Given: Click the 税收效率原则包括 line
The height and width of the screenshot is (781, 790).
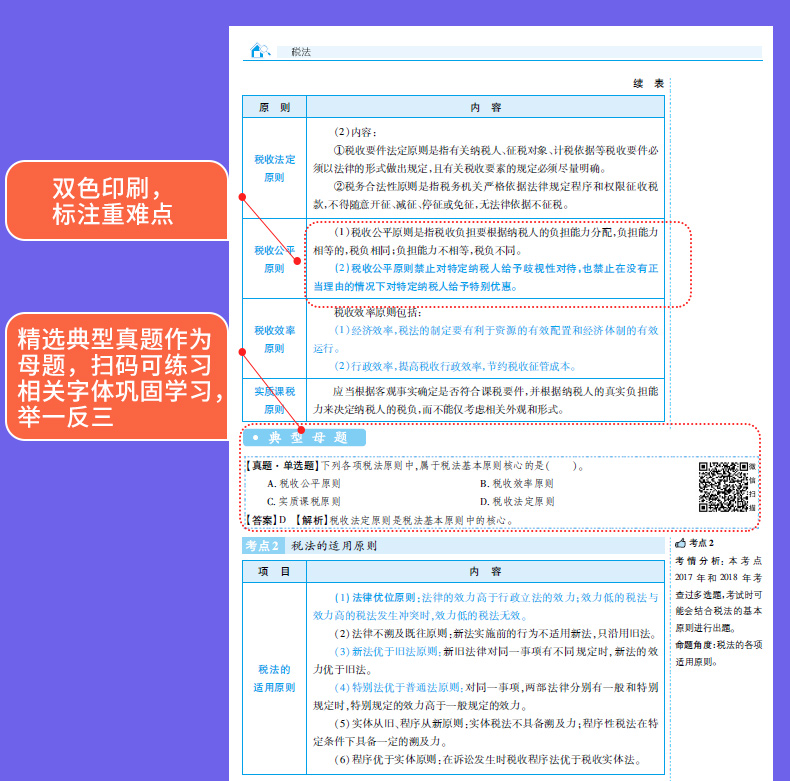Looking at the screenshot, I should [x=377, y=312].
